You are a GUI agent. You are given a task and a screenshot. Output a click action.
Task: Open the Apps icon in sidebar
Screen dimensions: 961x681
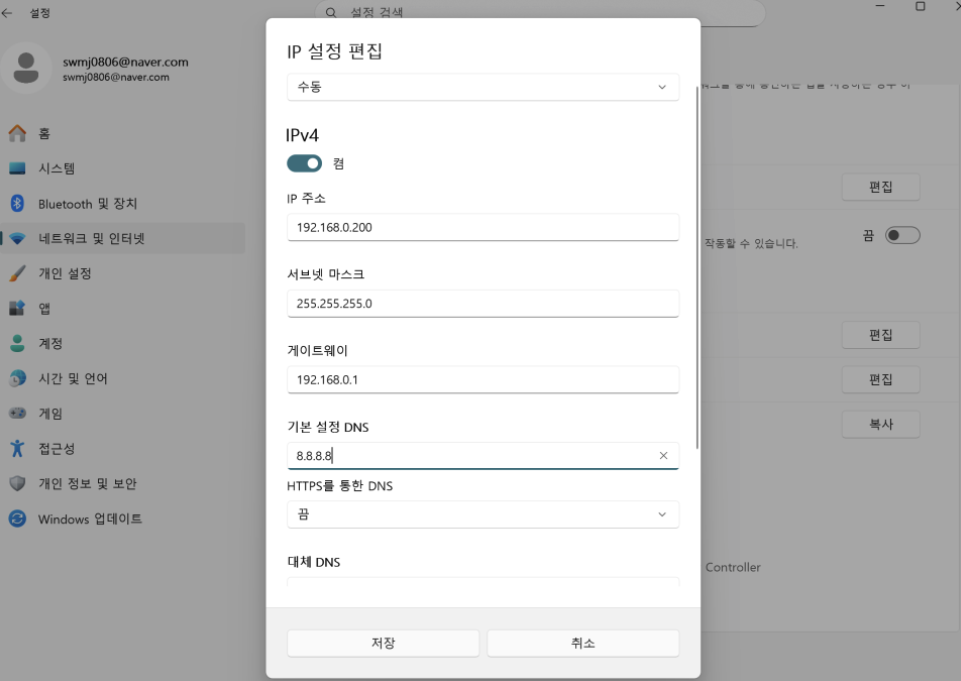pyautogui.click(x=17, y=309)
